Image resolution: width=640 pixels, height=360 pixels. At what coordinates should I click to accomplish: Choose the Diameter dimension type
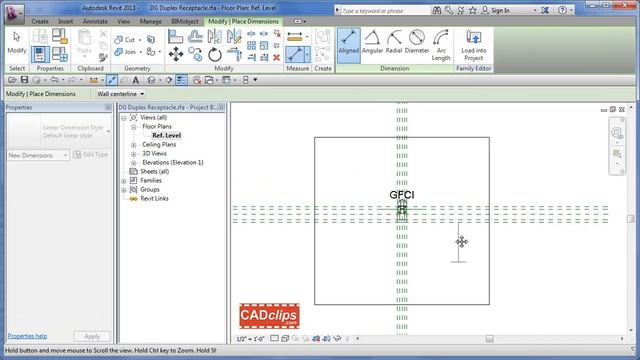click(x=417, y=43)
